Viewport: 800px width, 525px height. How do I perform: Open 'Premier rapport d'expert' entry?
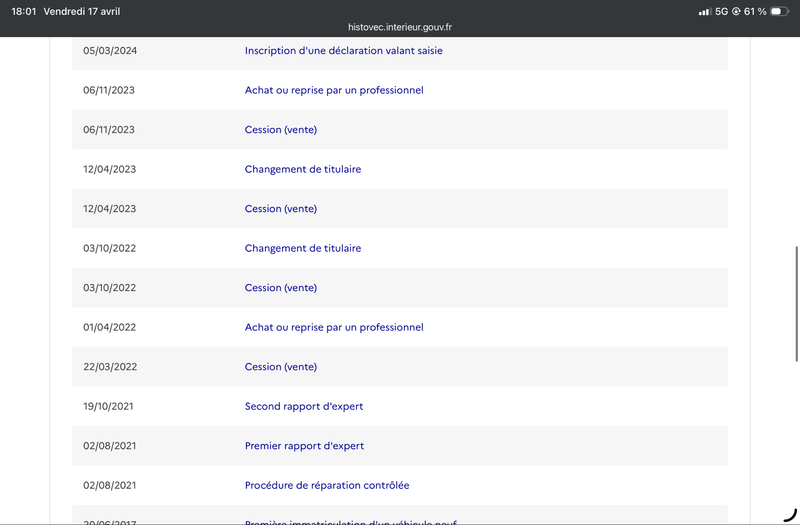point(304,446)
